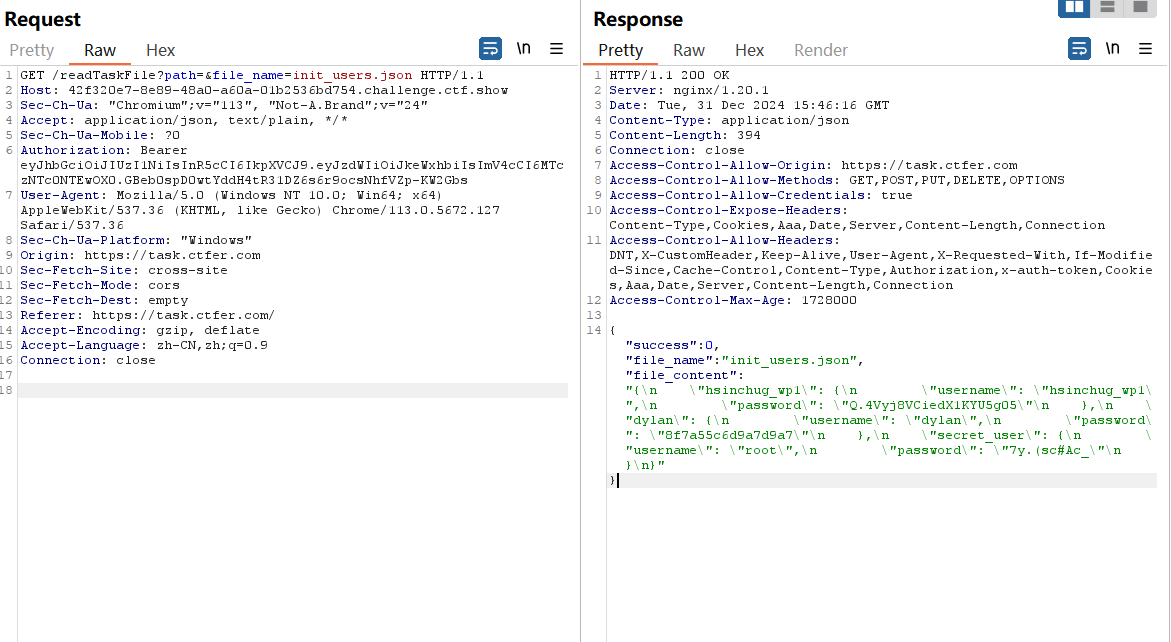Viewport: 1171px width, 642px height.
Task: Switch Request view to Pretty tab
Action: coord(32,50)
